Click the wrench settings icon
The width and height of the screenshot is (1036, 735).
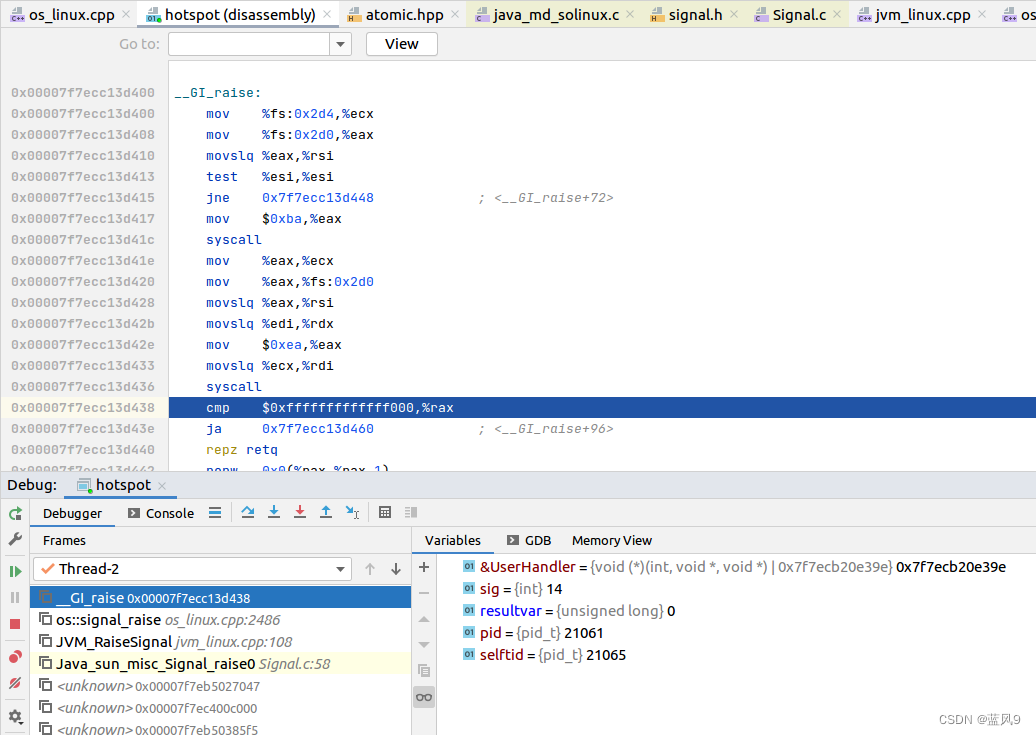15,539
